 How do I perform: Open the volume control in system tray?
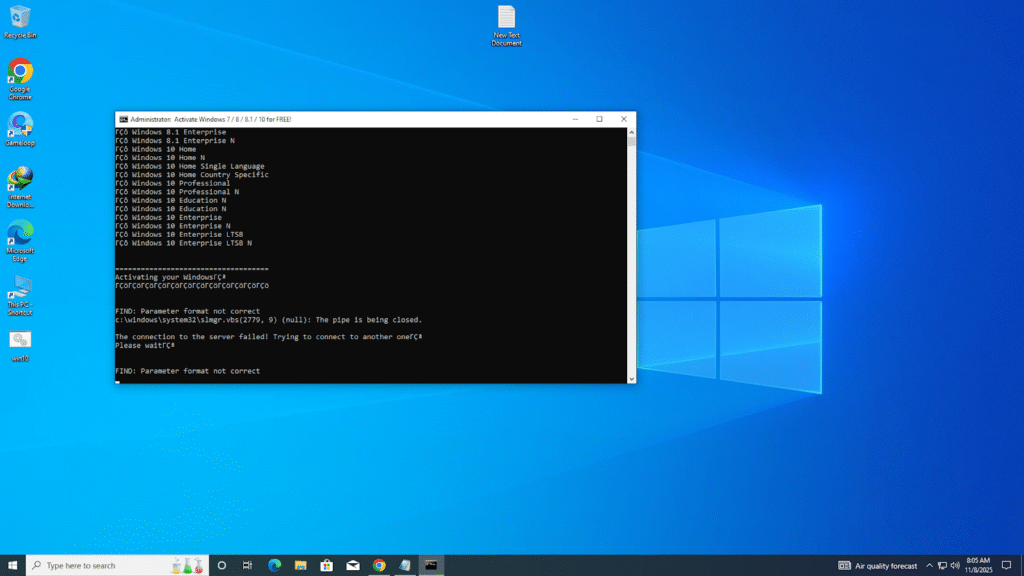955,565
